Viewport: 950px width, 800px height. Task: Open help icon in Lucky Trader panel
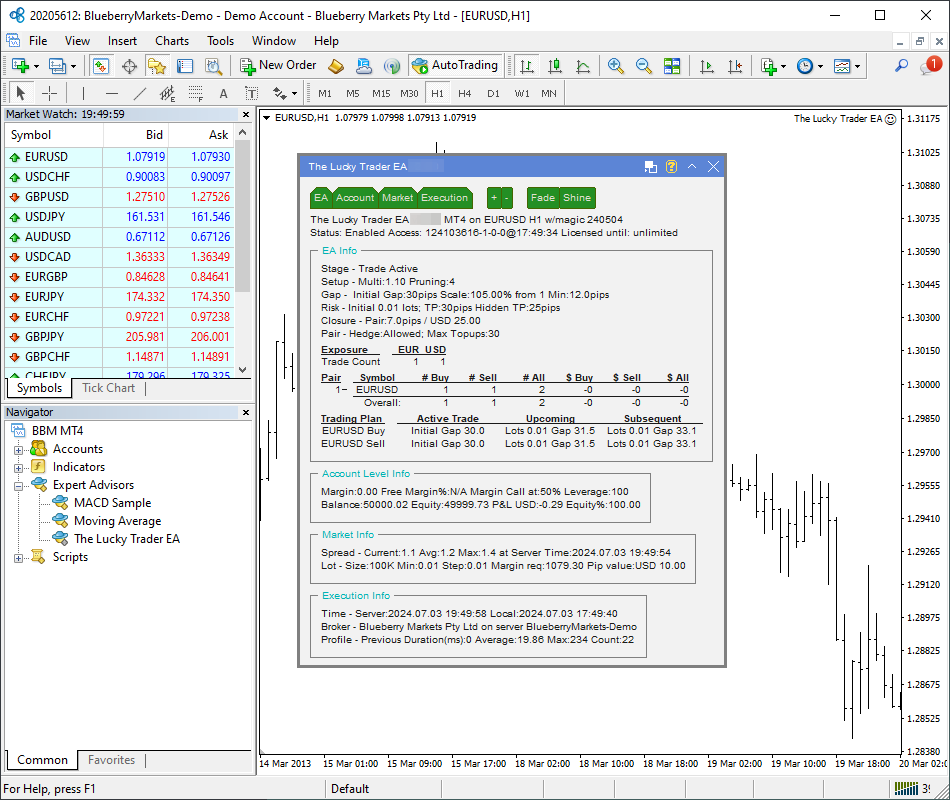click(x=671, y=167)
